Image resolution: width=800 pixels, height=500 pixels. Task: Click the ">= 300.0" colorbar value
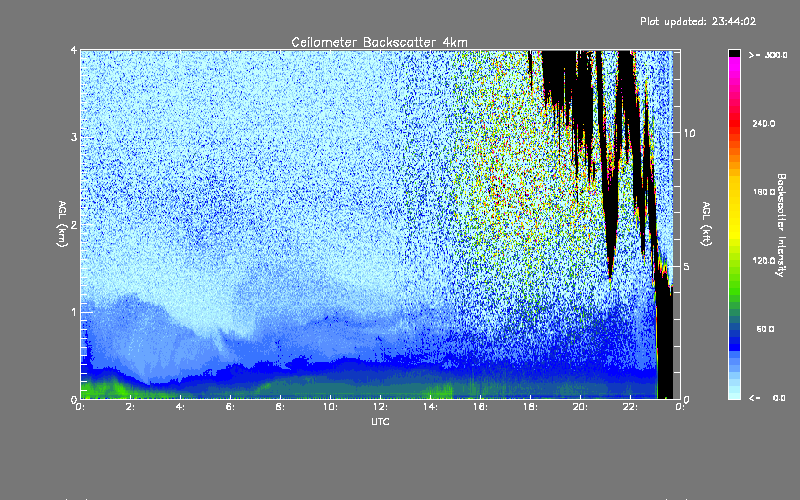pos(768,55)
